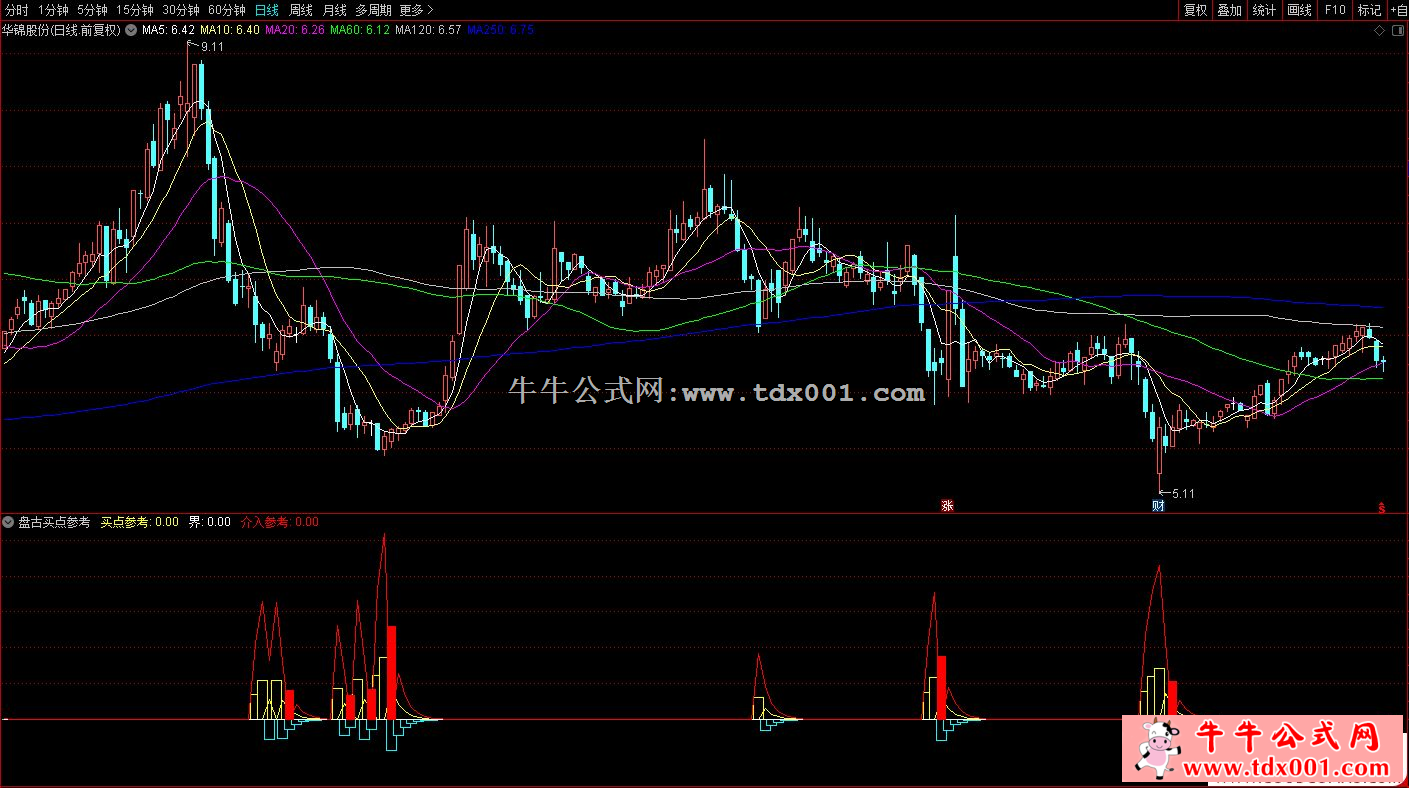Select the 30分钟 period tab
Screen dimensions: 1409x788
point(180,10)
